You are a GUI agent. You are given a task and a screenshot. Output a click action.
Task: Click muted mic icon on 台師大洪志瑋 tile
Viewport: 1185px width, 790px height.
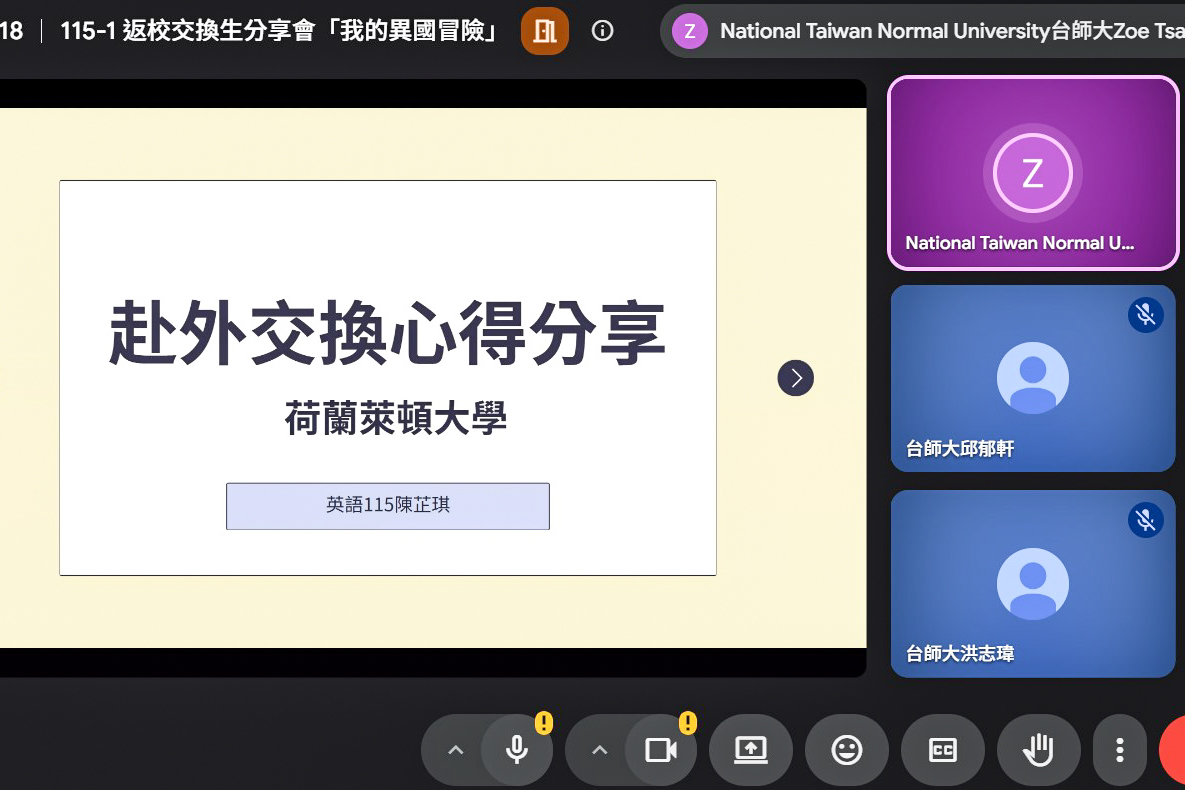point(1145,520)
